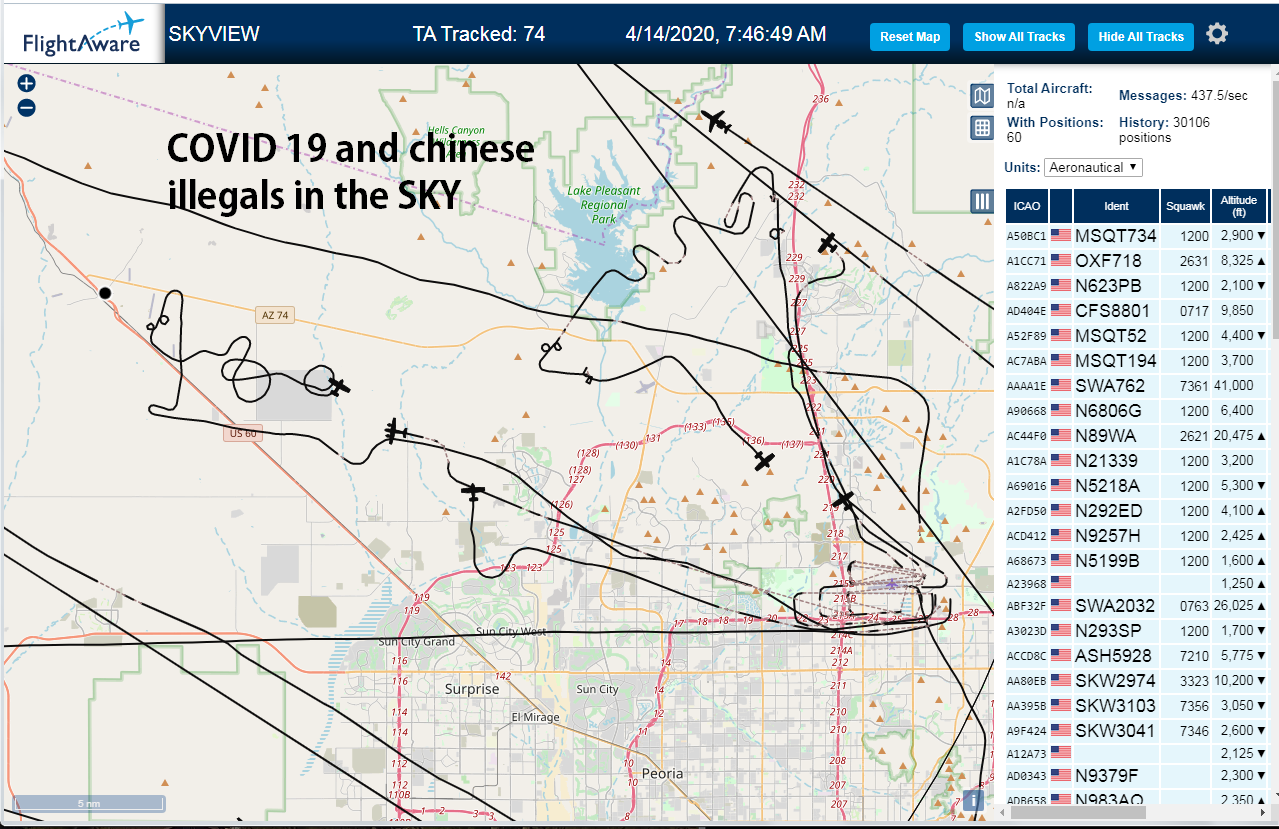Select the OXF718 aircraft row
The width and height of the screenshot is (1279, 829).
click(1137, 261)
